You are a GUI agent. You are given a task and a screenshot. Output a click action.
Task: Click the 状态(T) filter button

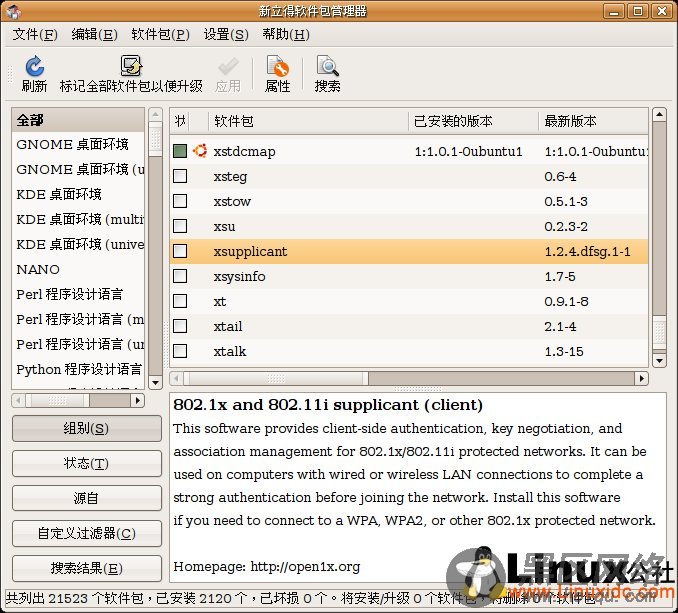86,463
